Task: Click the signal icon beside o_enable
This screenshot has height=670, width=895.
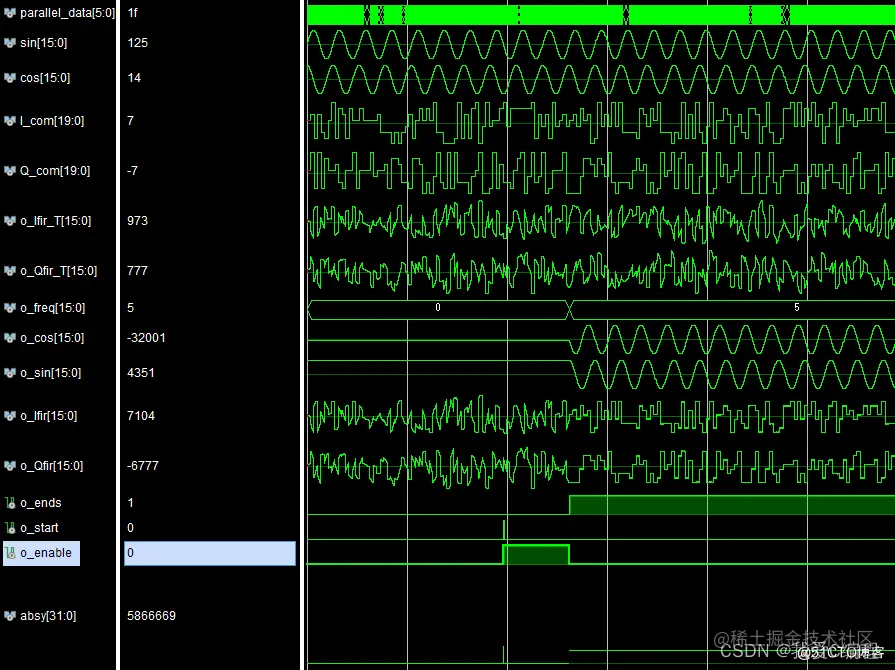Action: [x=10, y=553]
